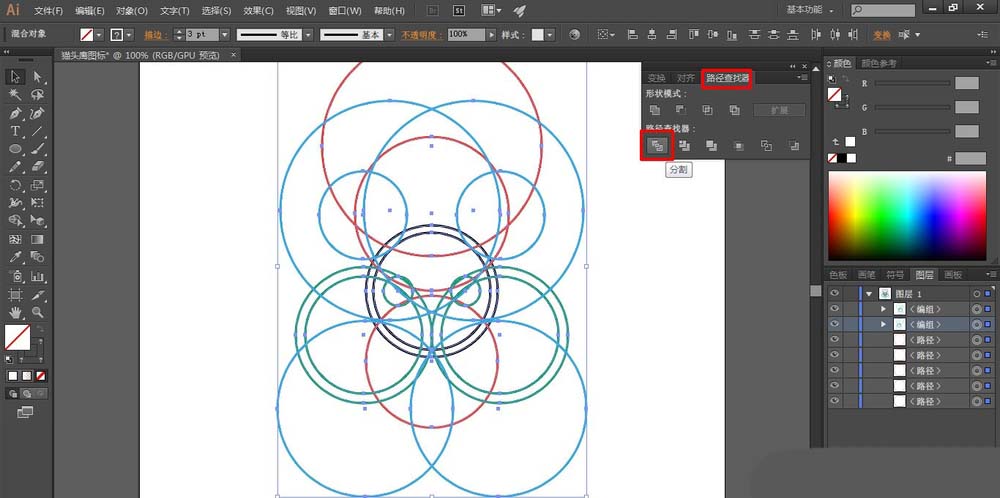Select the Pen tool

click(15, 113)
